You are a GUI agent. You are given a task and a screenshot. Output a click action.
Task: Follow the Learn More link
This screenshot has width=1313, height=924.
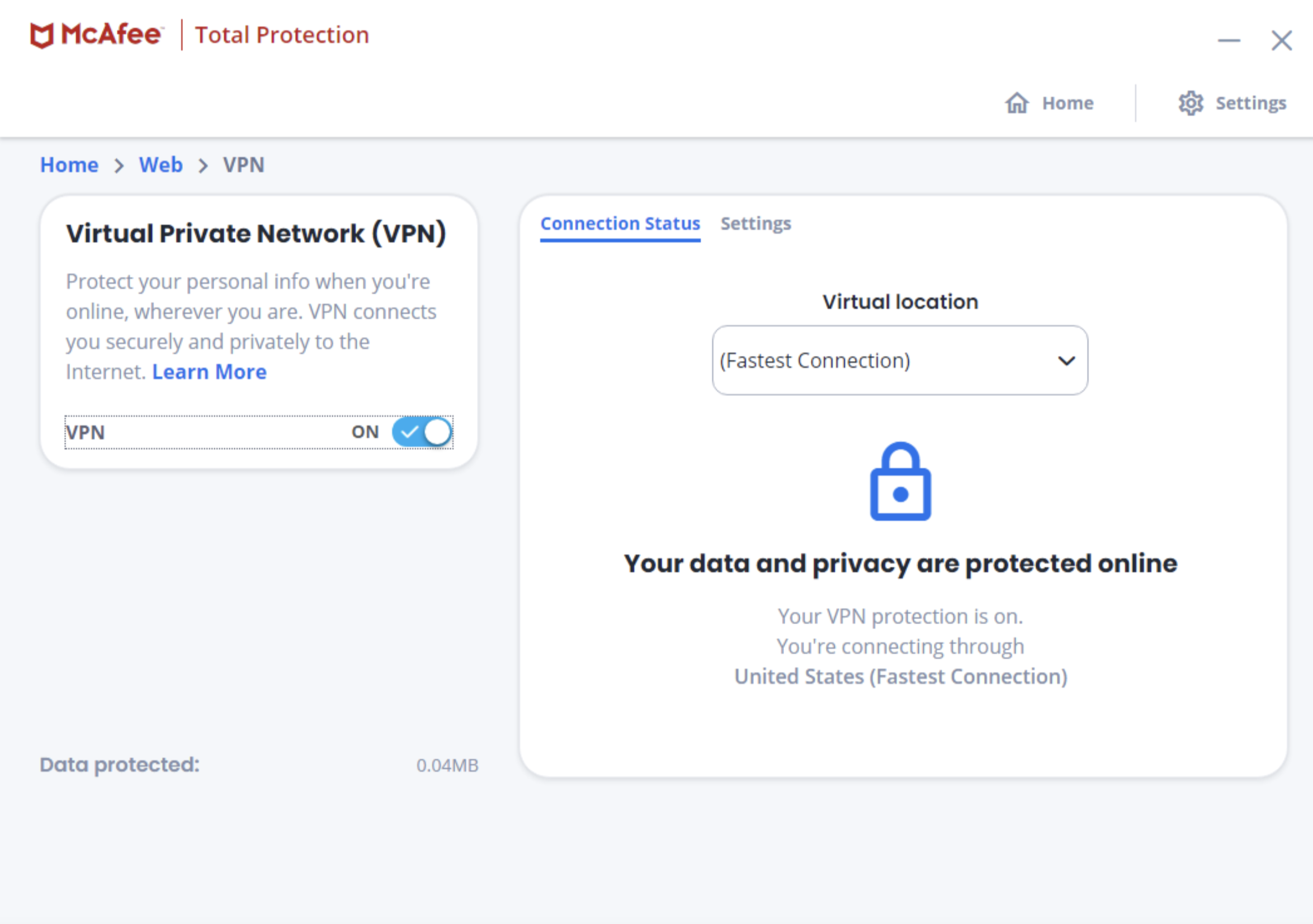(x=209, y=373)
